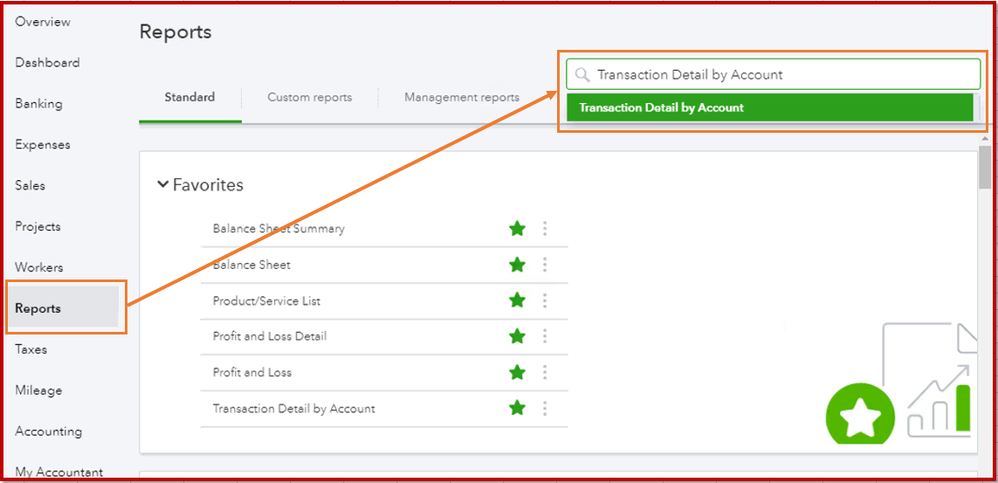Viewport: 998px width, 483px height.
Task: Open the Profit and Loss report
Action: click(252, 372)
